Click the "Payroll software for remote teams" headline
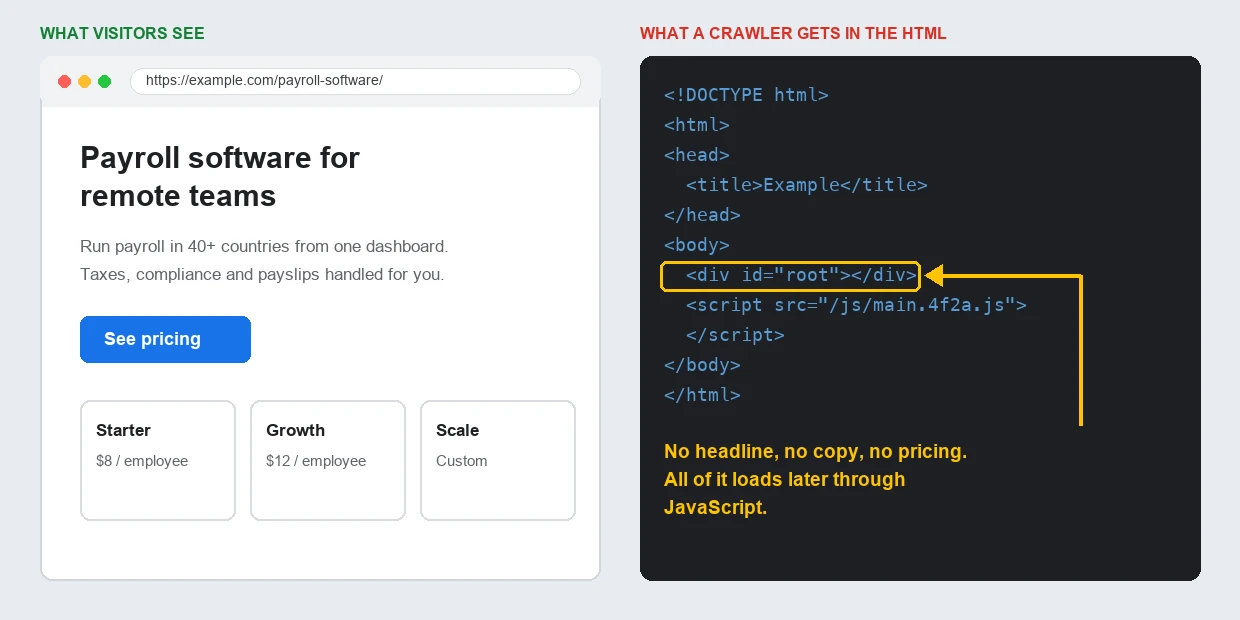The width and height of the screenshot is (1240, 620). tap(220, 177)
